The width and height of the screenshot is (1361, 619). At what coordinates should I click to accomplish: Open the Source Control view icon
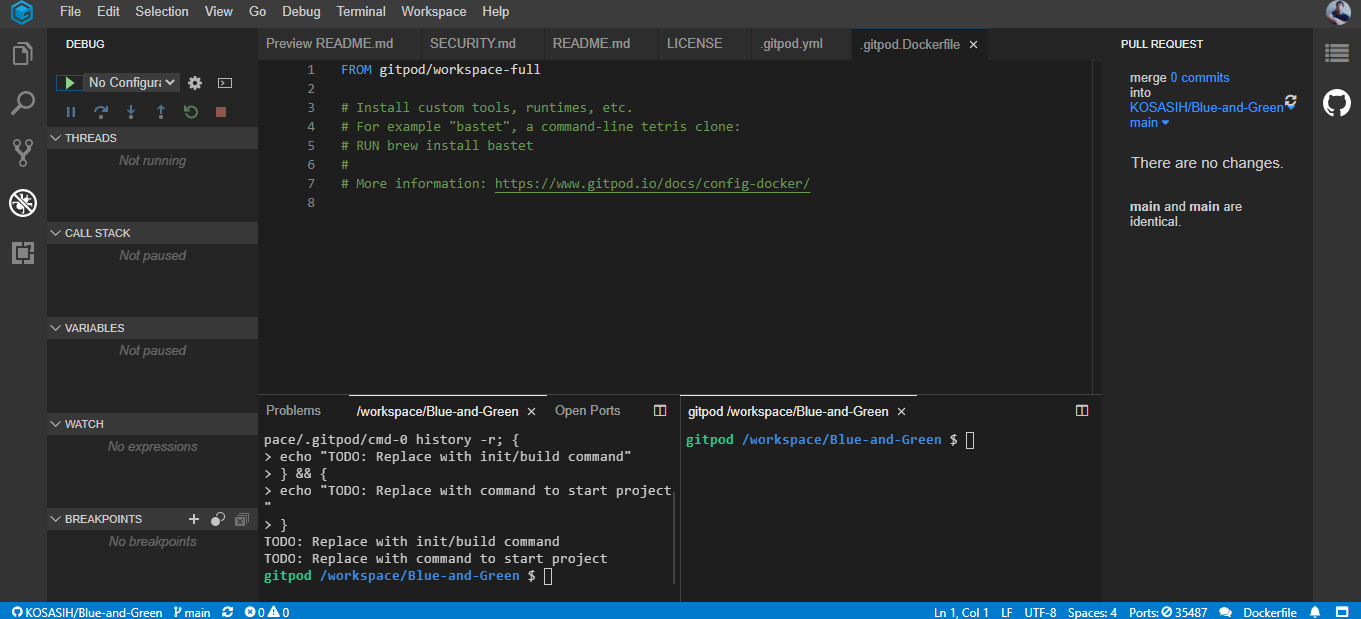click(x=22, y=153)
